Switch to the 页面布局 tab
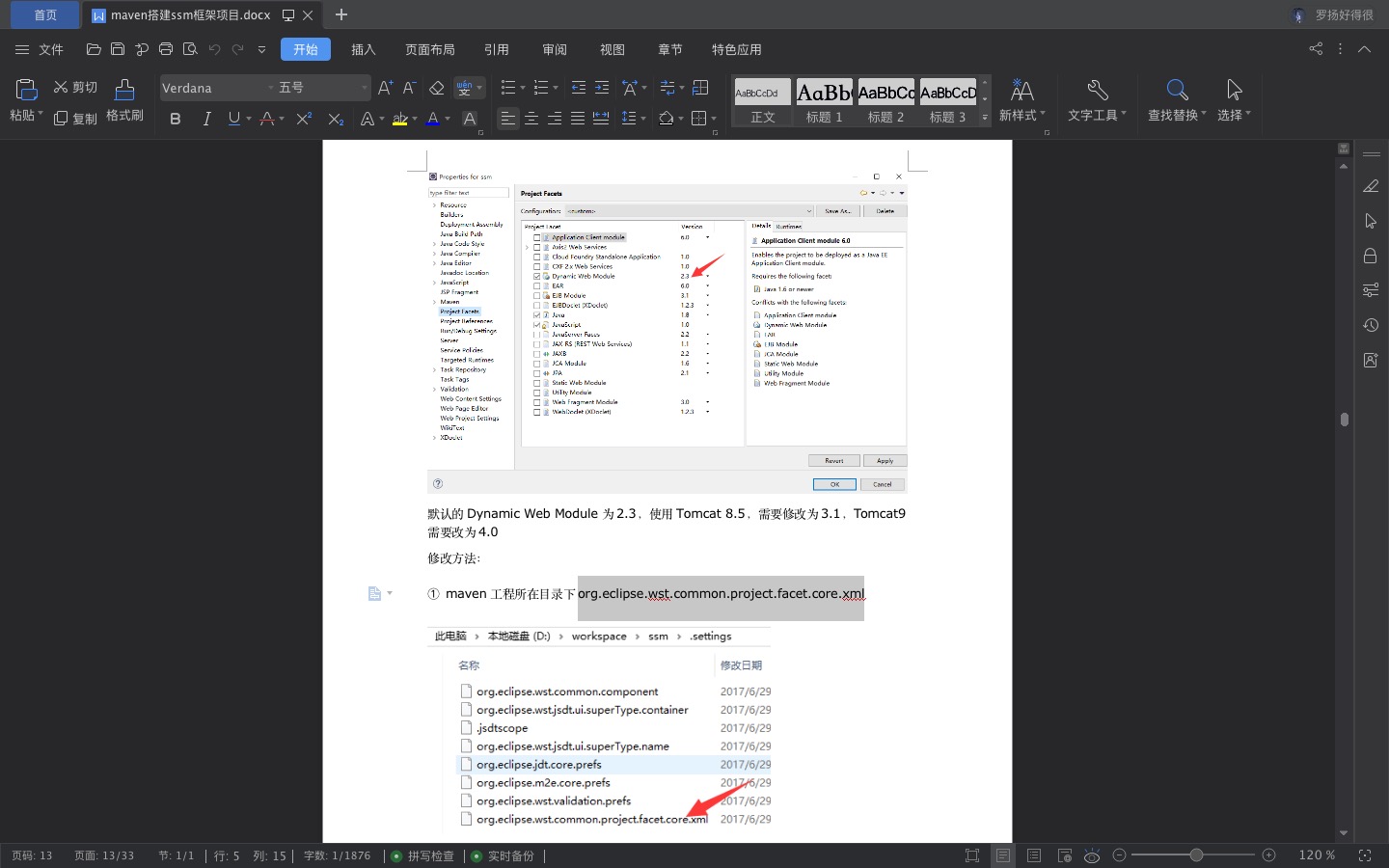 (x=430, y=49)
